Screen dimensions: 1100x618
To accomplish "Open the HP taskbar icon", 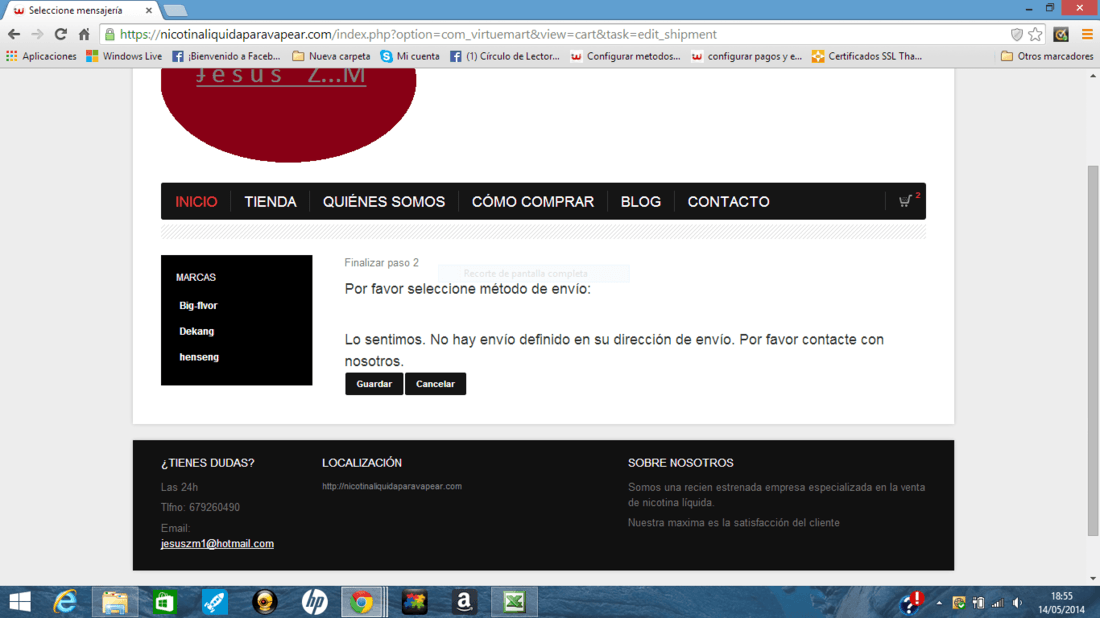I will 314,602.
